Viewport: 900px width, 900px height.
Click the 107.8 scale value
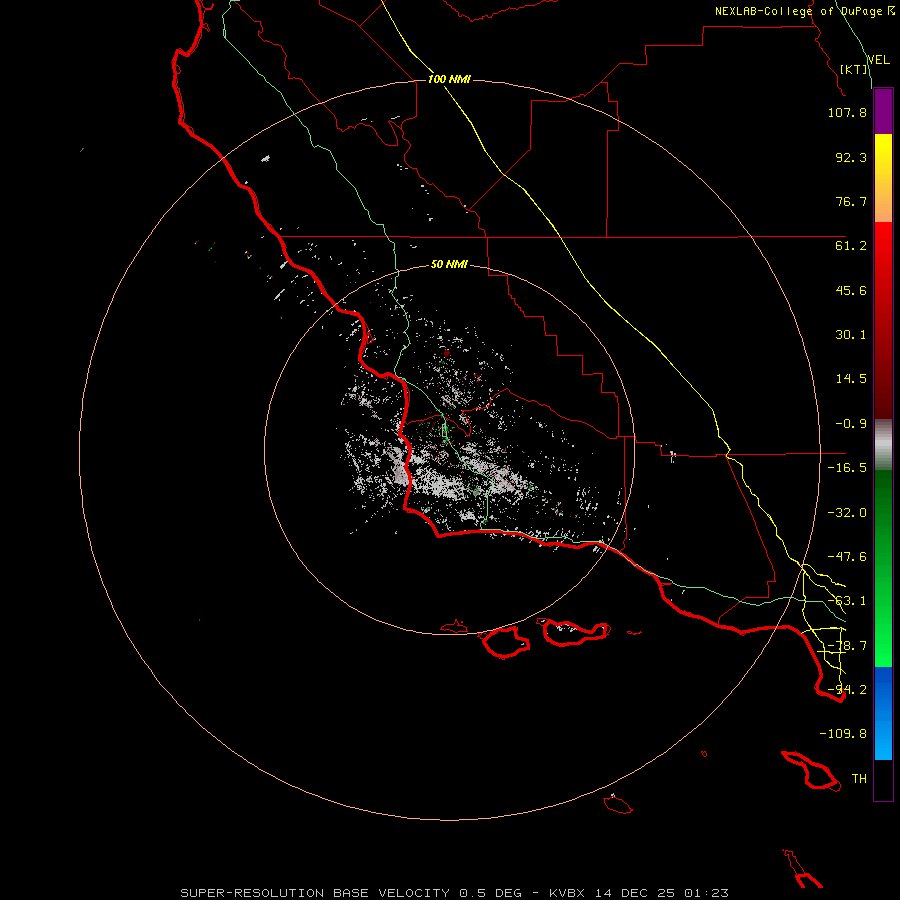[x=847, y=112]
